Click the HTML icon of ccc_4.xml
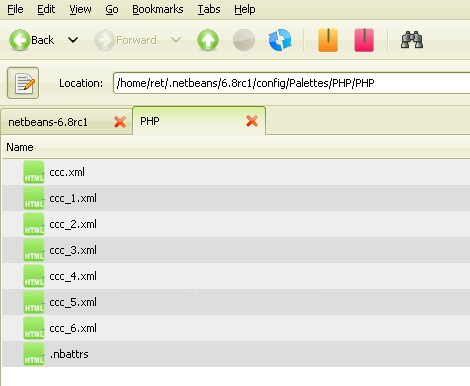This screenshot has width=470, height=386. (34, 276)
